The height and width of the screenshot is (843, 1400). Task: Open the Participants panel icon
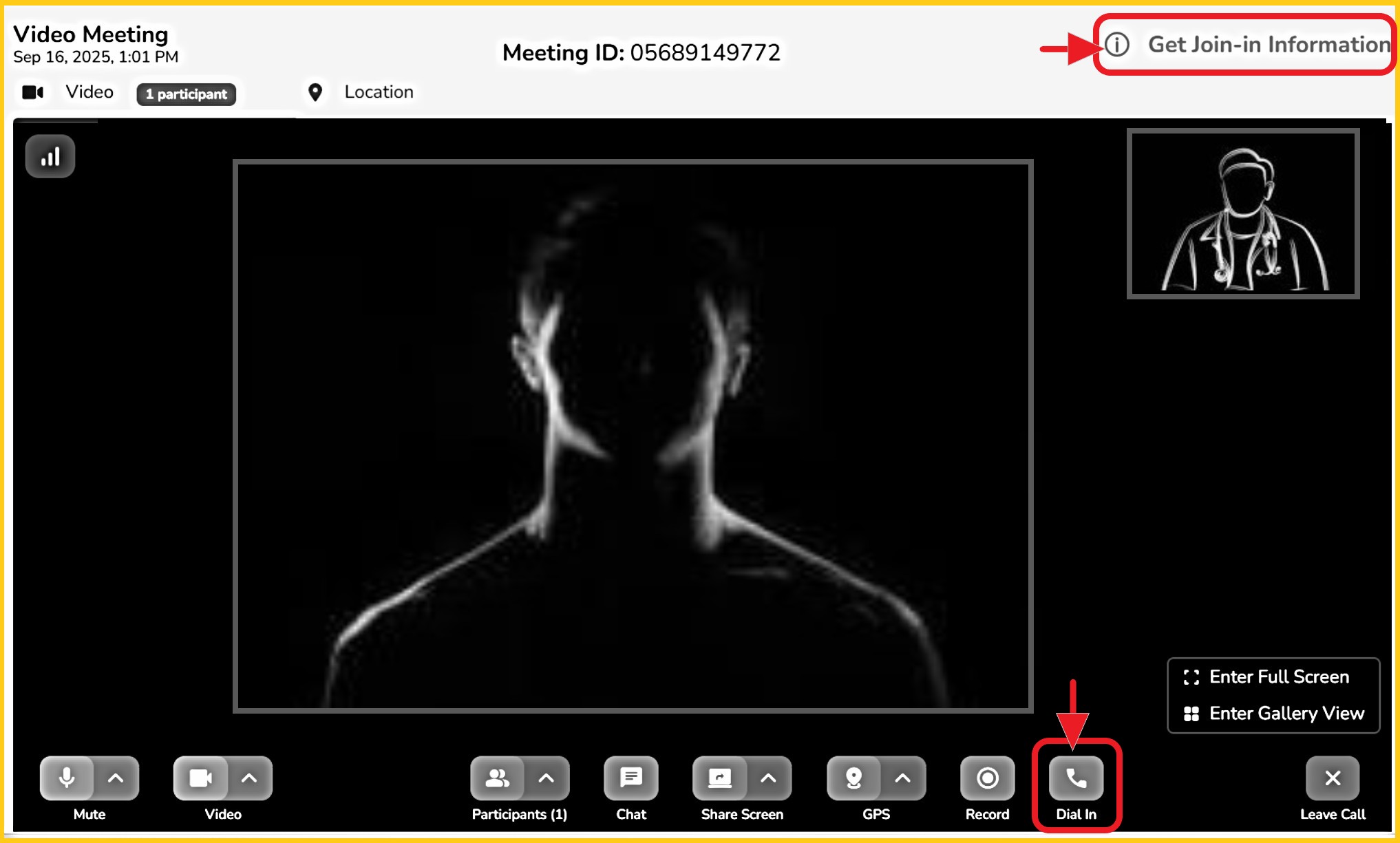coord(497,778)
